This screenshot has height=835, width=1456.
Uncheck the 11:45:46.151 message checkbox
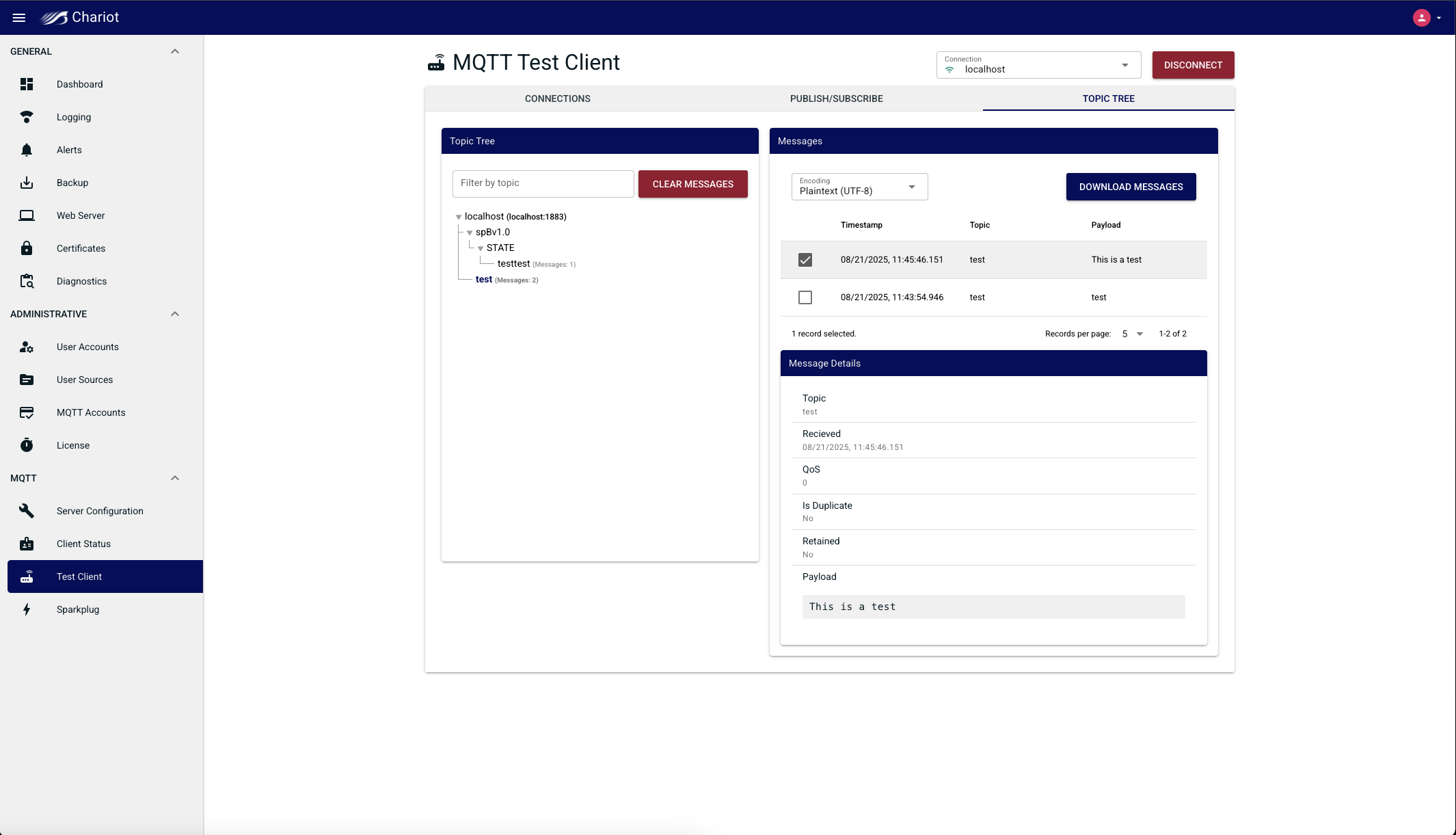(x=805, y=260)
